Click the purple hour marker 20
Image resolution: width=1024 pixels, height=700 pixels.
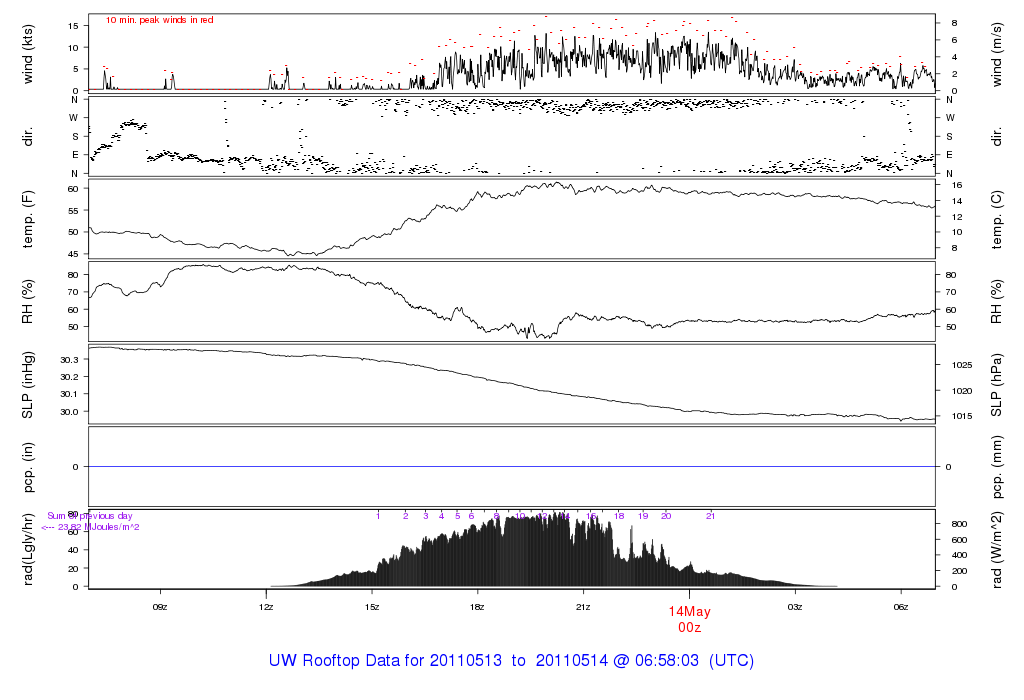tap(666, 516)
